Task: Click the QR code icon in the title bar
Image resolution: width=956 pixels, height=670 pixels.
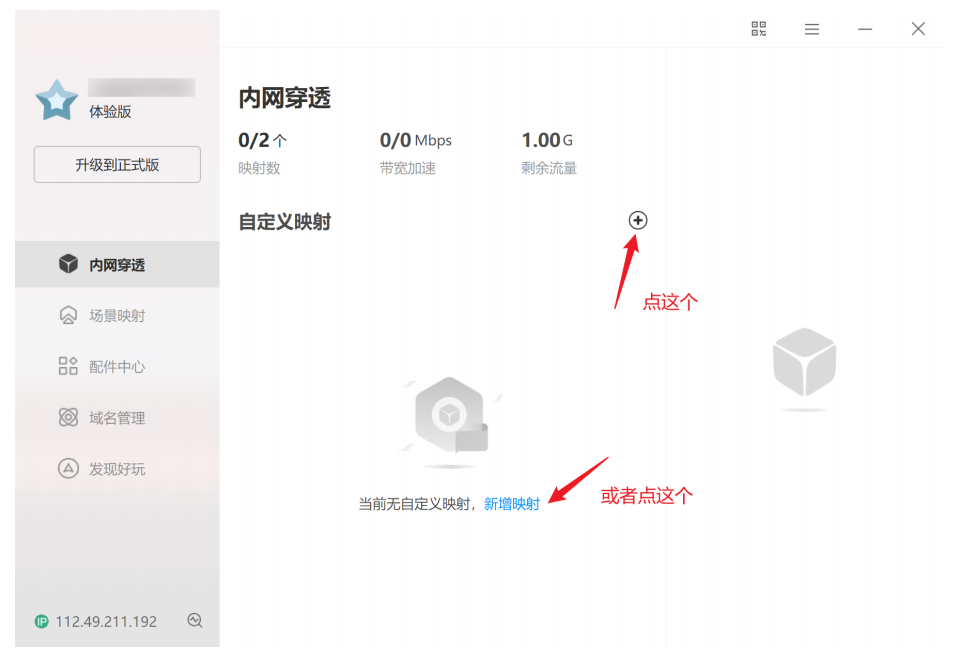Action: (758, 29)
